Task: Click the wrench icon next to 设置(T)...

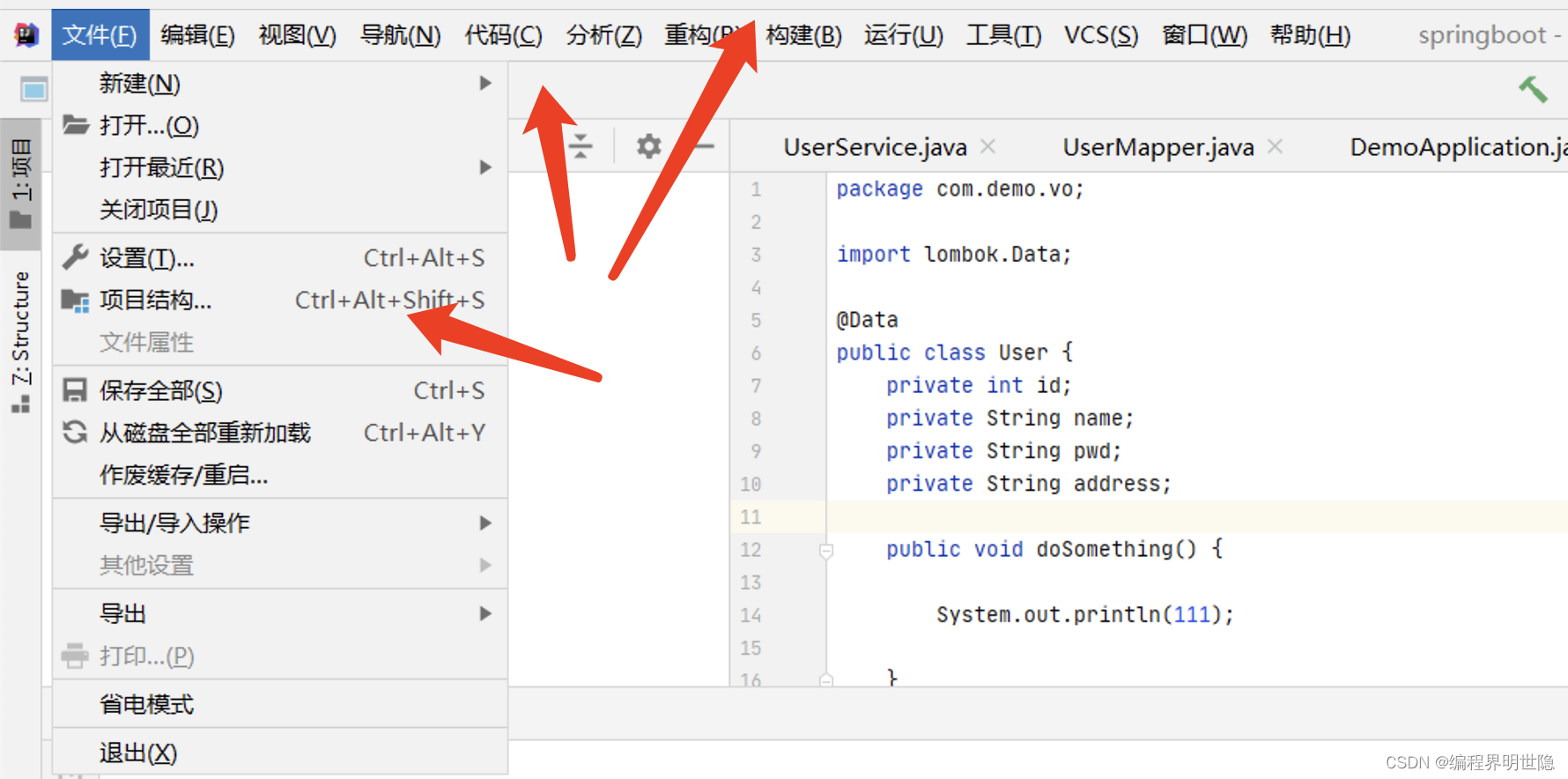Action: pyautogui.click(x=76, y=257)
